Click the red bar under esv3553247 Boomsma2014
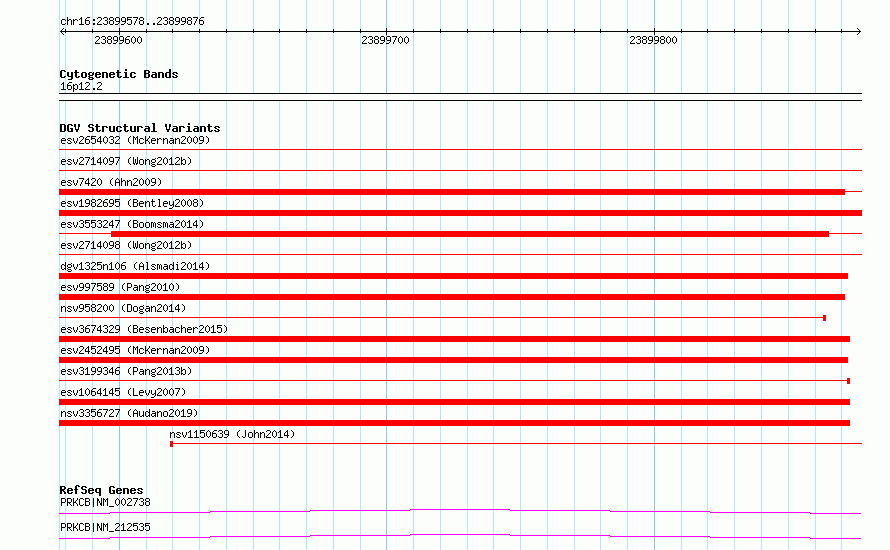 [470, 234]
